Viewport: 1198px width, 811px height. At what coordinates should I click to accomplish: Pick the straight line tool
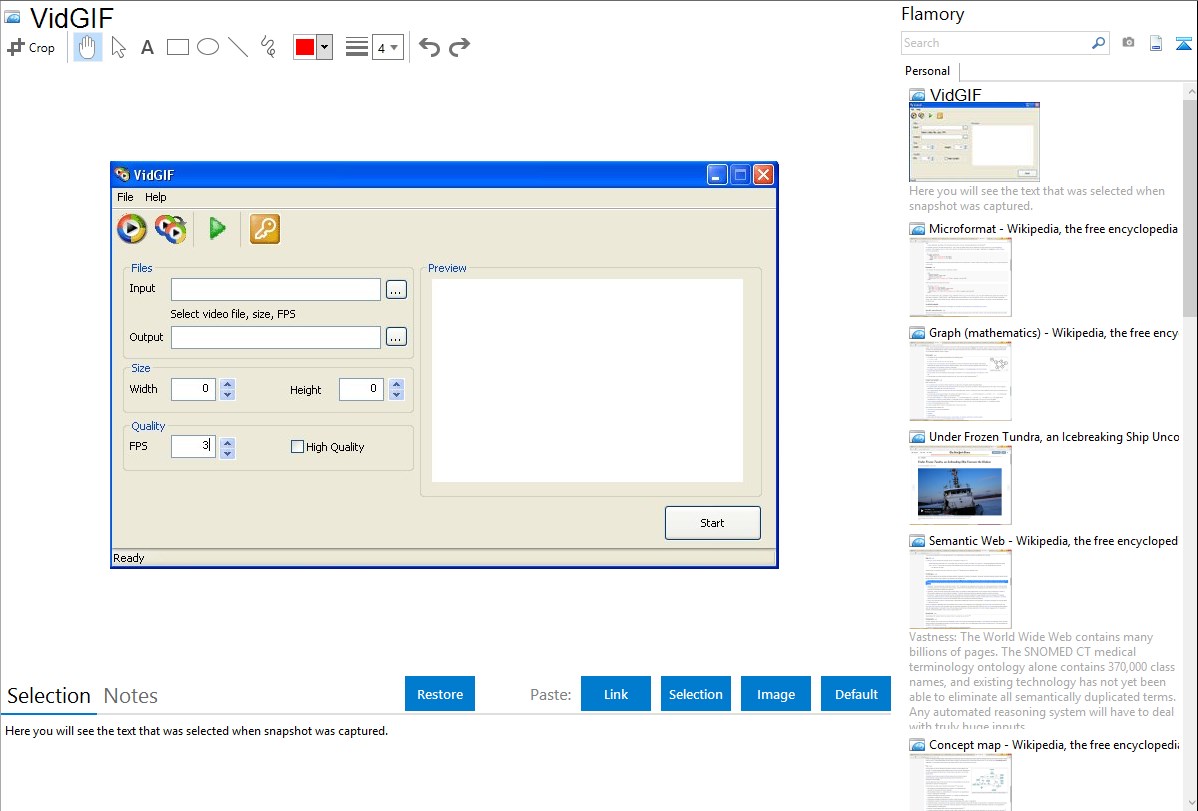click(238, 47)
